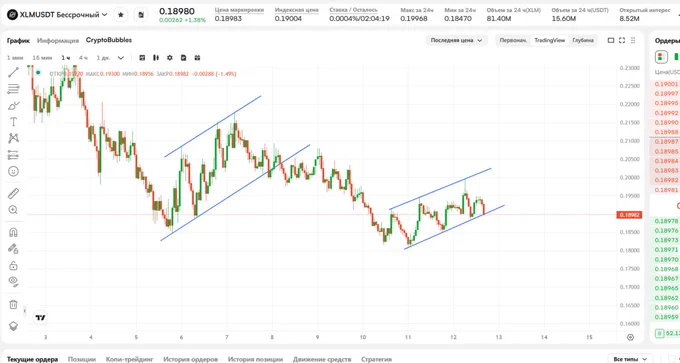
Task: Open Стратегия tab
Action: [x=376, y=359]
